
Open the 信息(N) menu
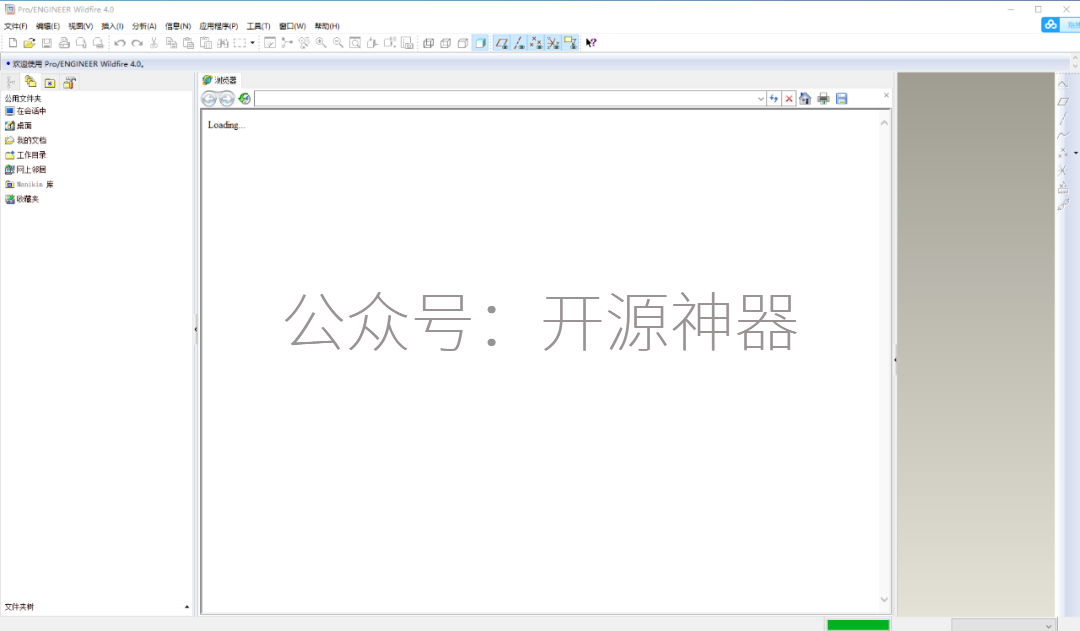point(178,26)
